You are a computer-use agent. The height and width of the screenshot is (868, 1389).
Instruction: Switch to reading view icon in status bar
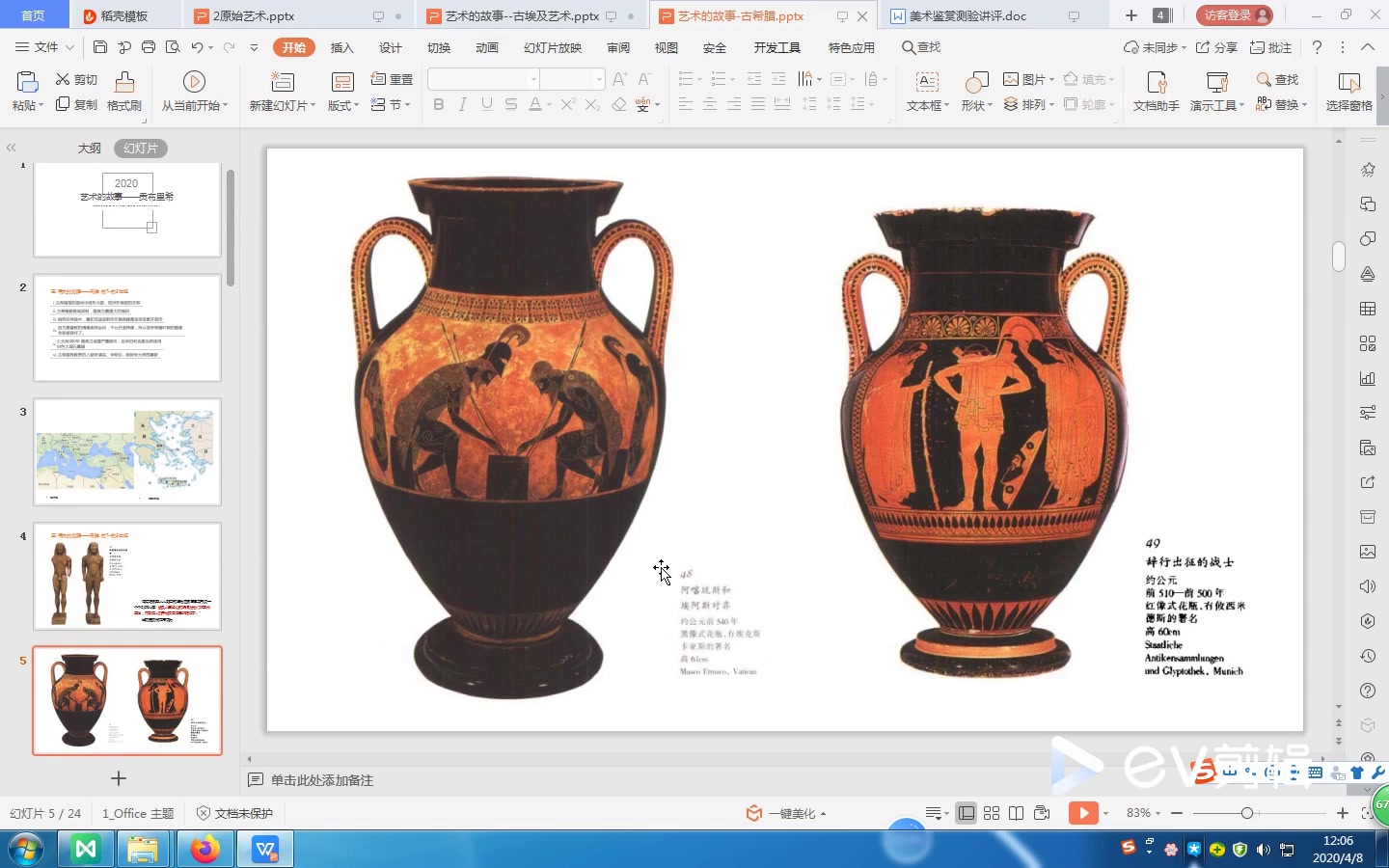pos(1017,813)
